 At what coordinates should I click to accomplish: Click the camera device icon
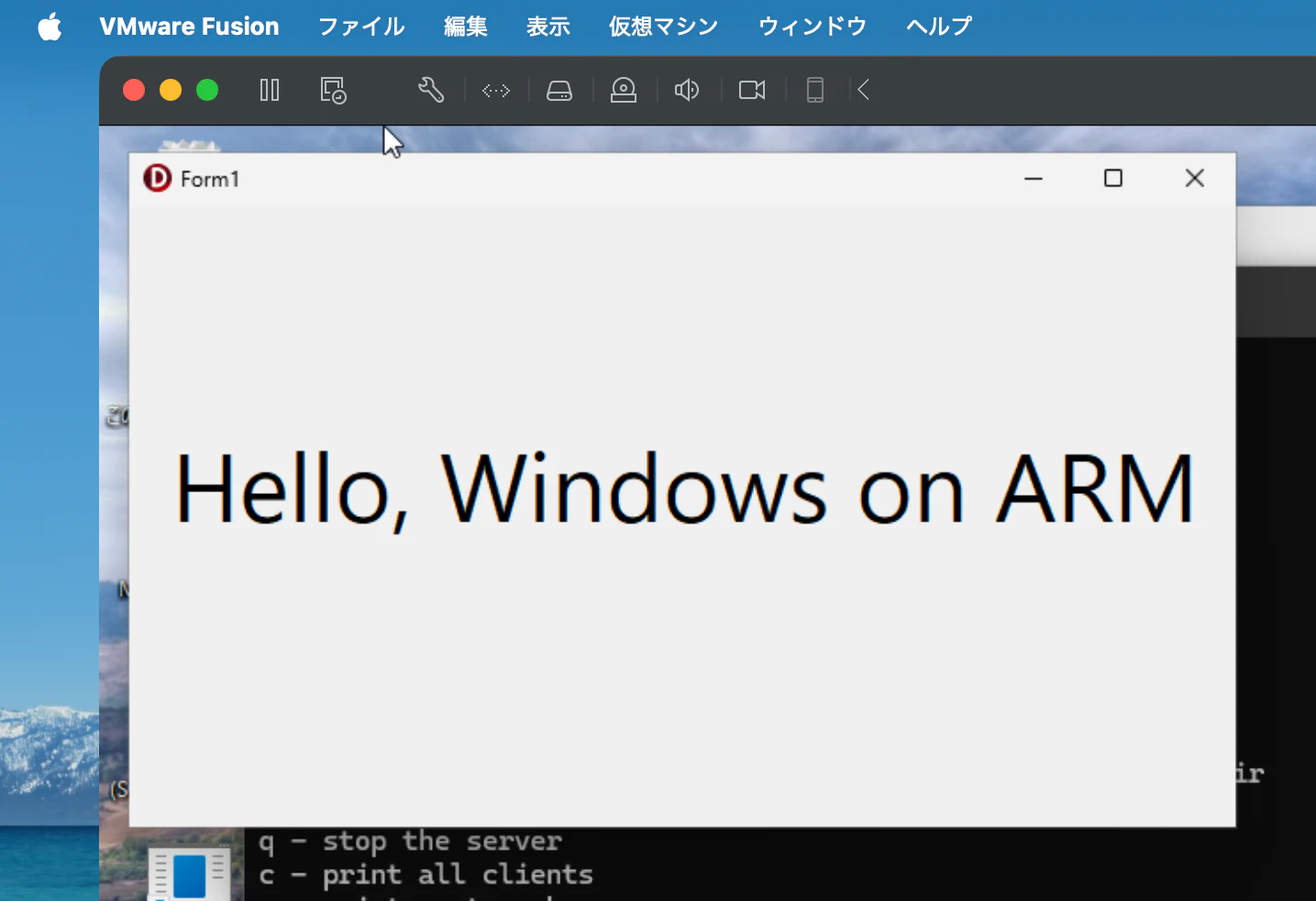point(752,90)
